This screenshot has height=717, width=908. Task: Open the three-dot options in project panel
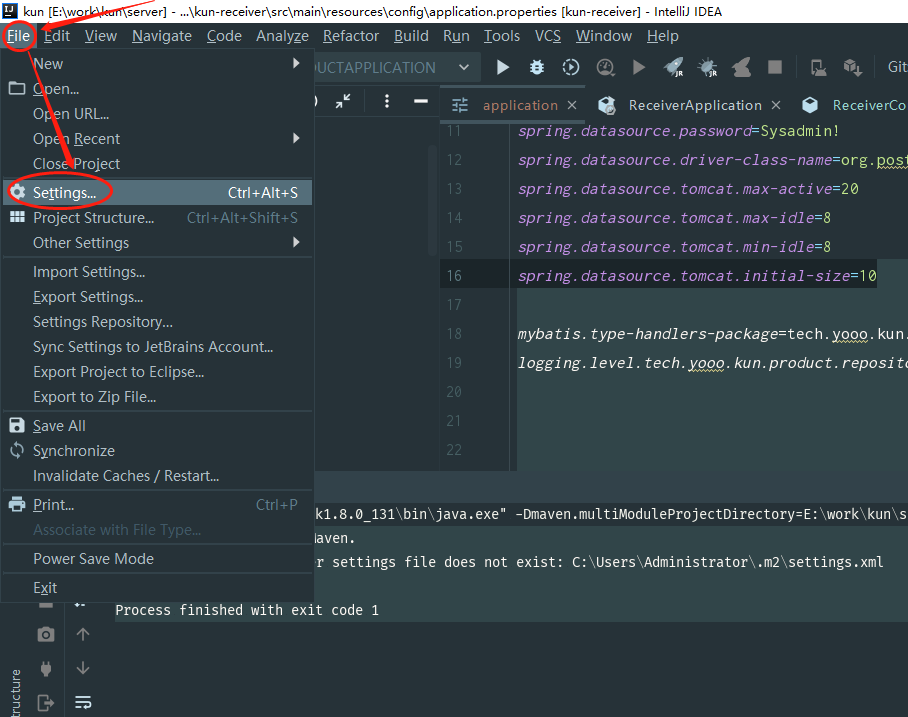[x=387, y=101]
